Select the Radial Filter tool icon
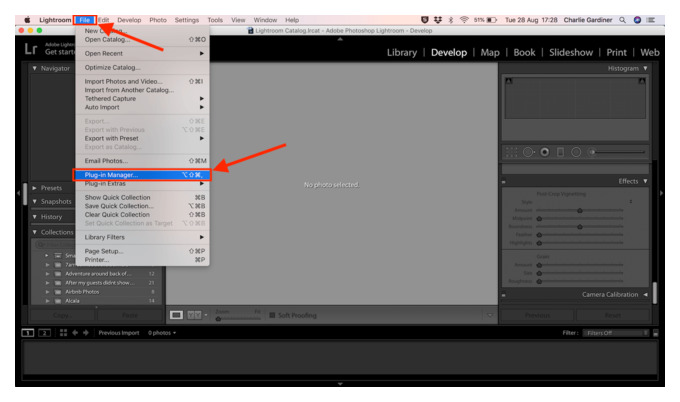Image resolution: width=680 pixels, height=402 pixels. pos(576,152)
